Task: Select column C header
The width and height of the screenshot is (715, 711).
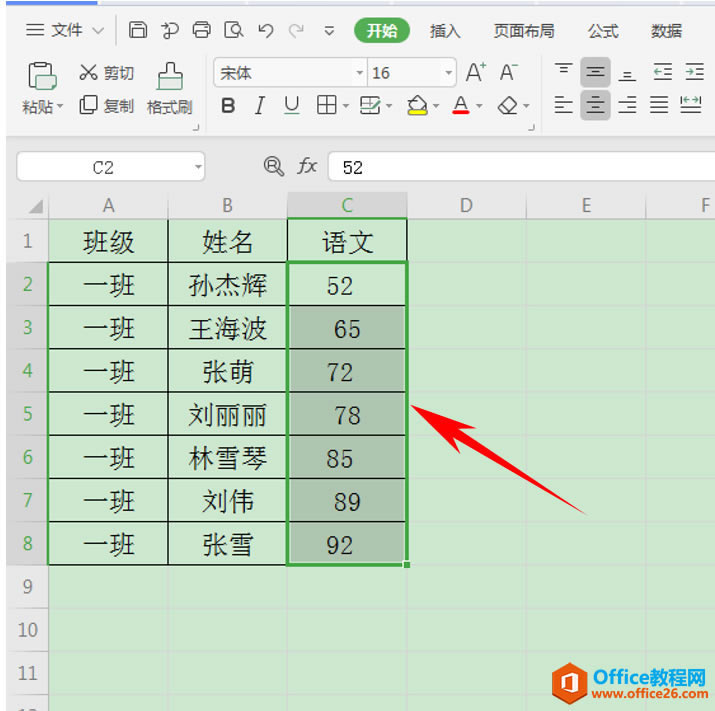Action: pos(347,205)
